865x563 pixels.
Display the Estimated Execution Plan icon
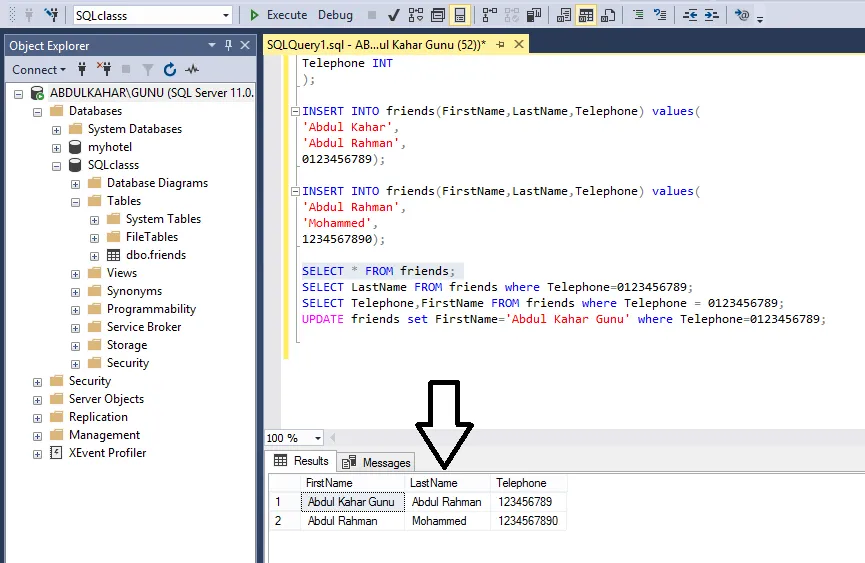coord(416,15)
